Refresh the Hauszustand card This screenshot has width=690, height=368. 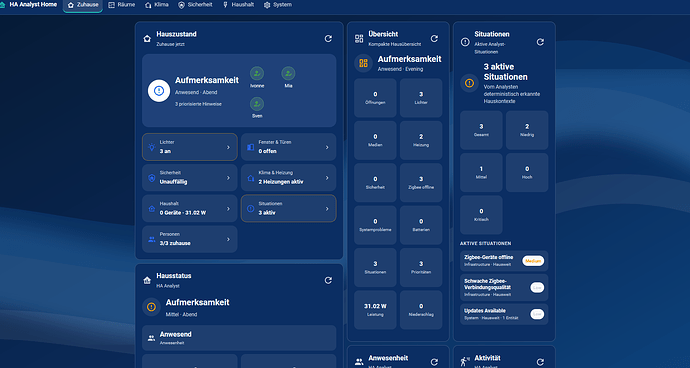(x=328, y=39)
